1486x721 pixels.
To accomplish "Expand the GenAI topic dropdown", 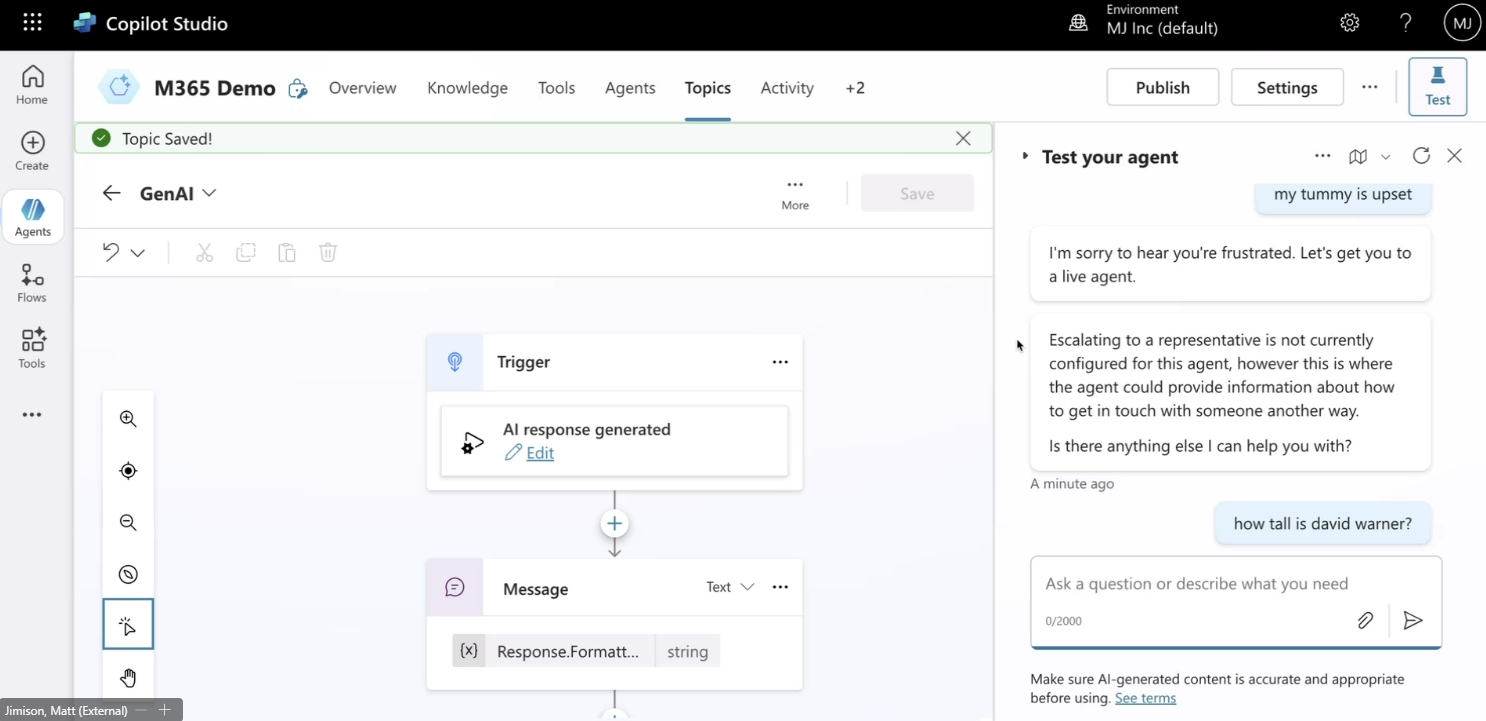I will coord(209,193).
